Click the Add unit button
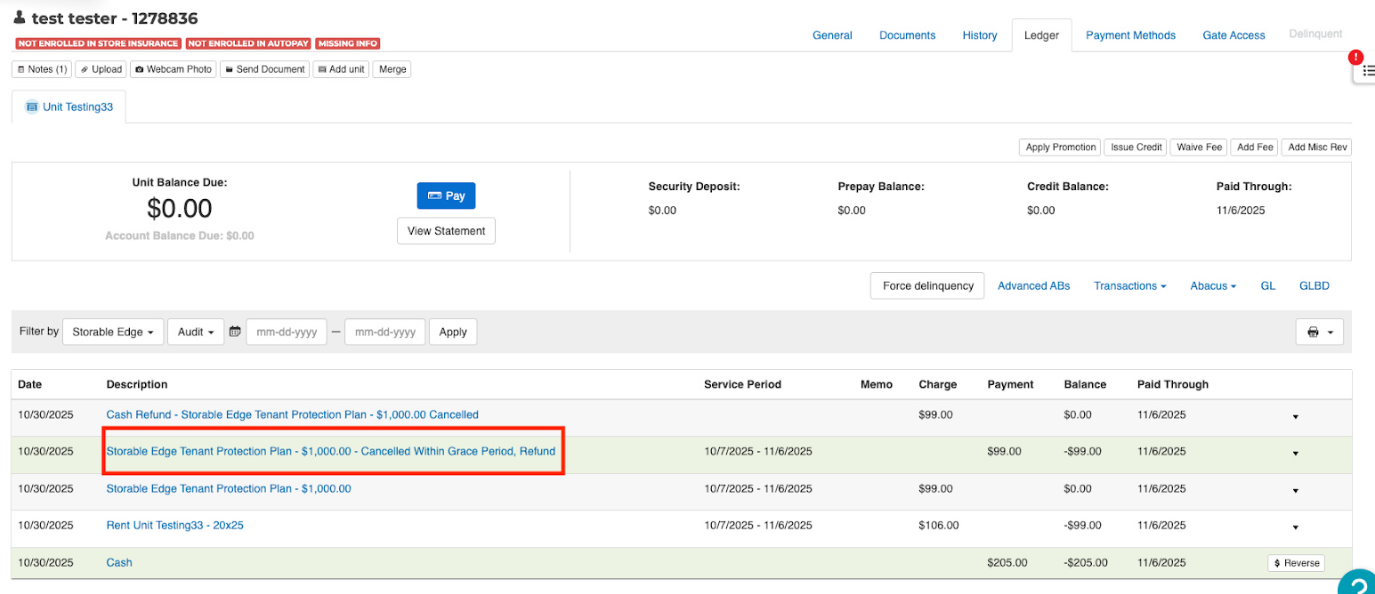The width and height of the screenshot is (1375, 594). click(341, 69)
